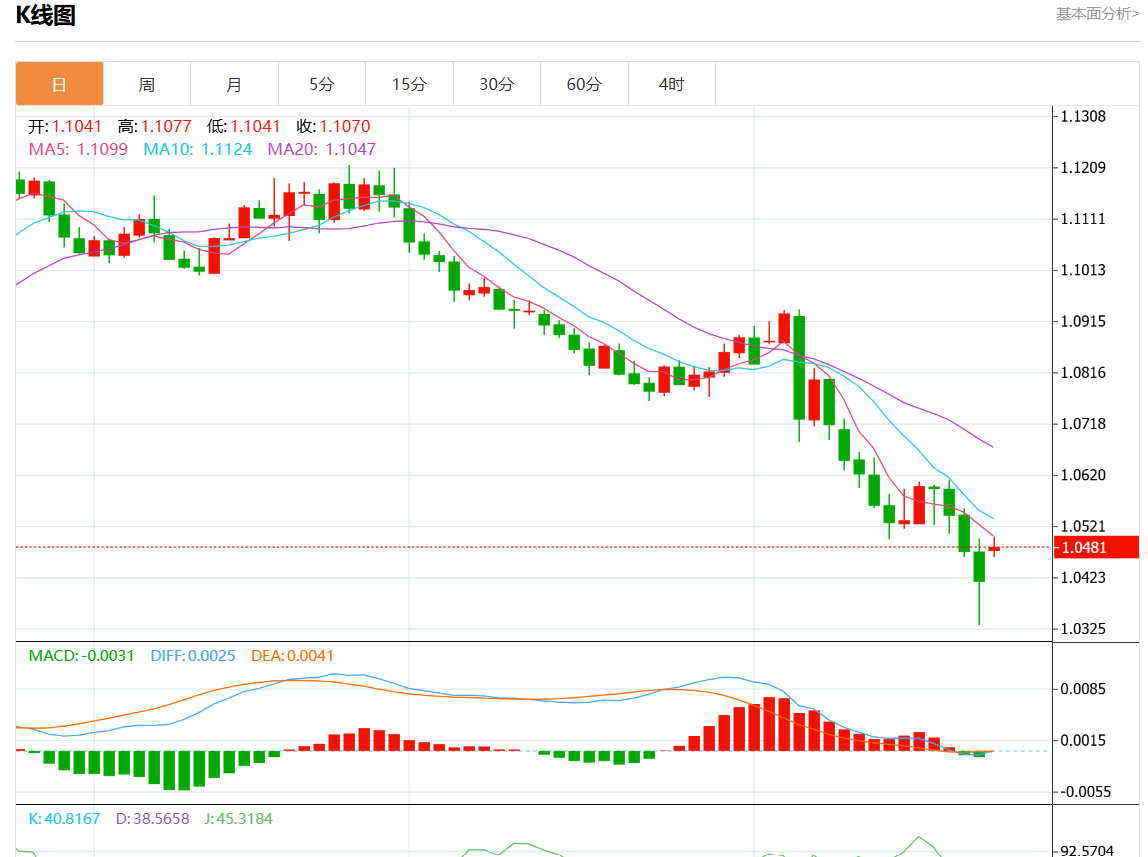
Task: Click the DIFF value label
Action: click(x=193, y=656)
